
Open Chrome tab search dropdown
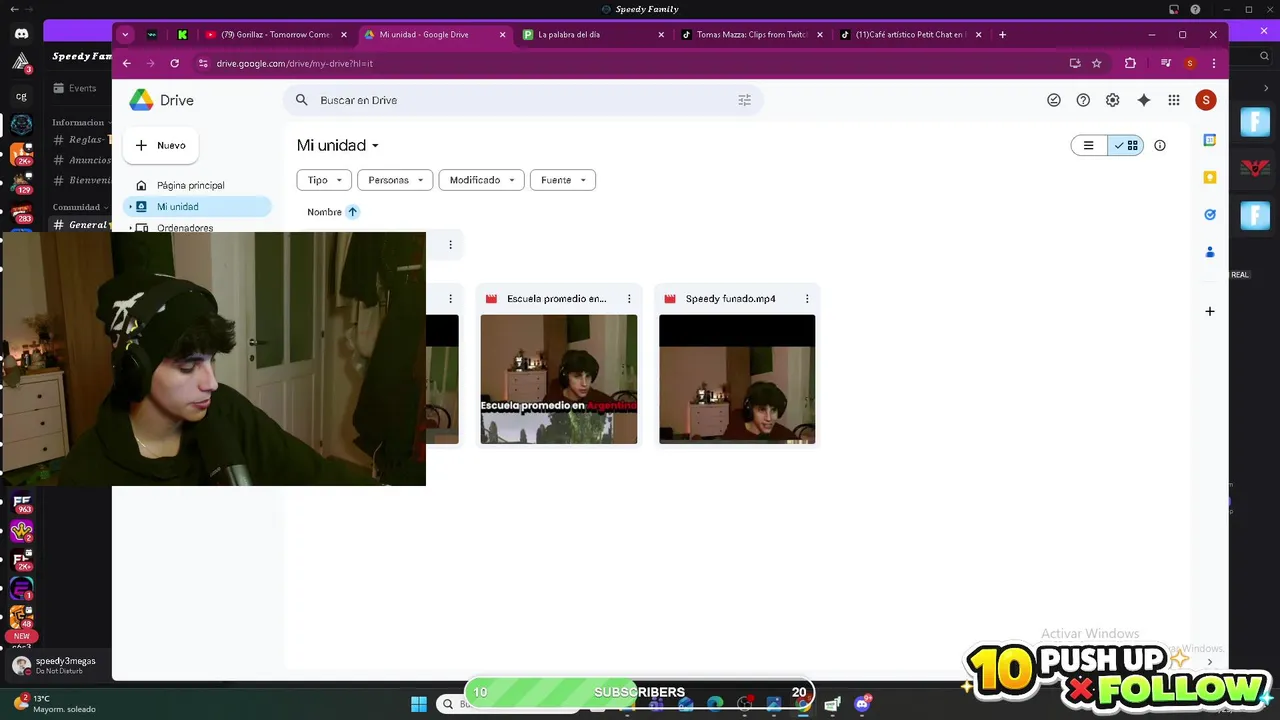pos(125,34)
